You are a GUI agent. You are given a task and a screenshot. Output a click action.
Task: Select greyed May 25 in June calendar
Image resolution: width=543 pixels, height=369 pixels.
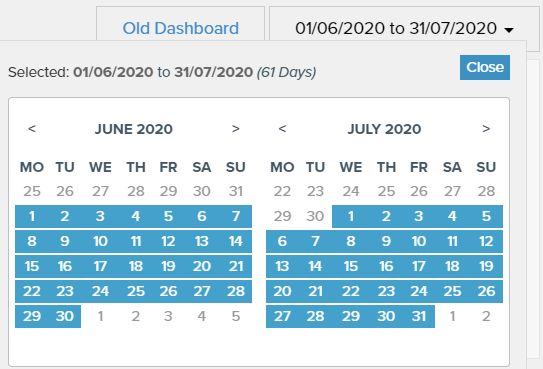pyautogui.click(x=32, y=191)
